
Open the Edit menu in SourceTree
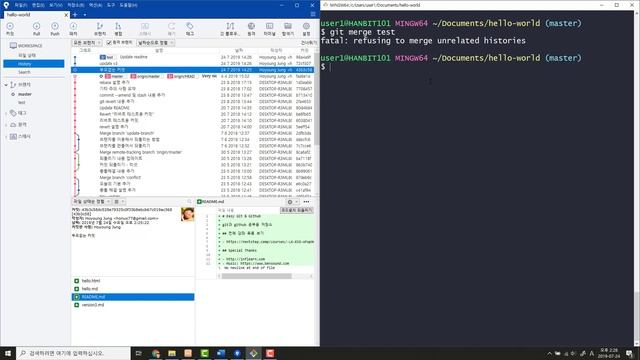coord(38,5)
